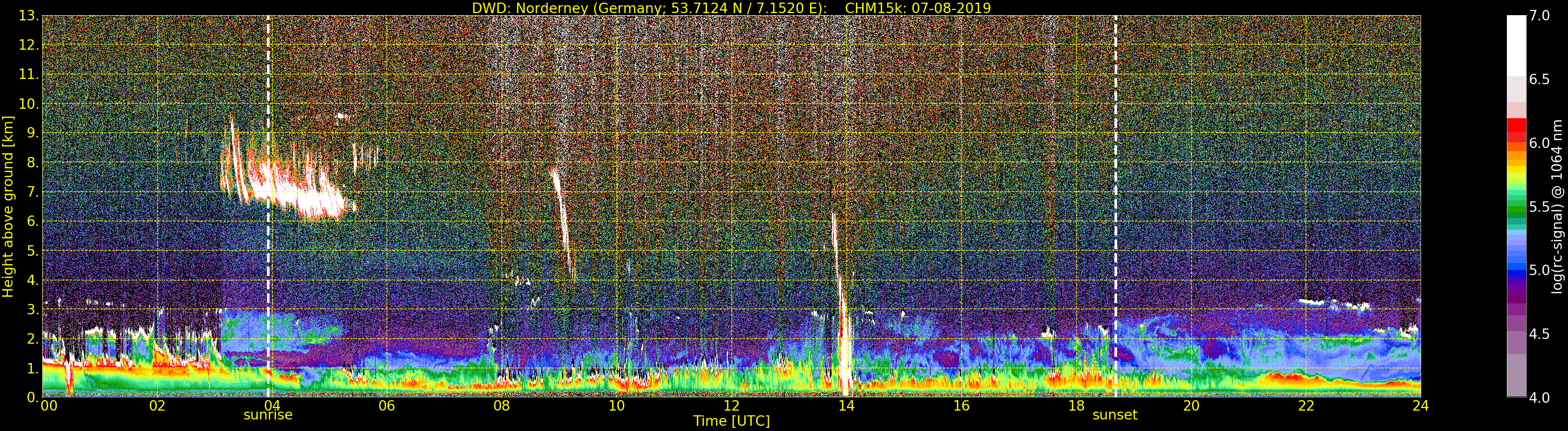This screenshot has height=431, width=1568.
Task: Click the white top segment of the colorbar
Action: pyautogui.click(x=1516, y=46)
